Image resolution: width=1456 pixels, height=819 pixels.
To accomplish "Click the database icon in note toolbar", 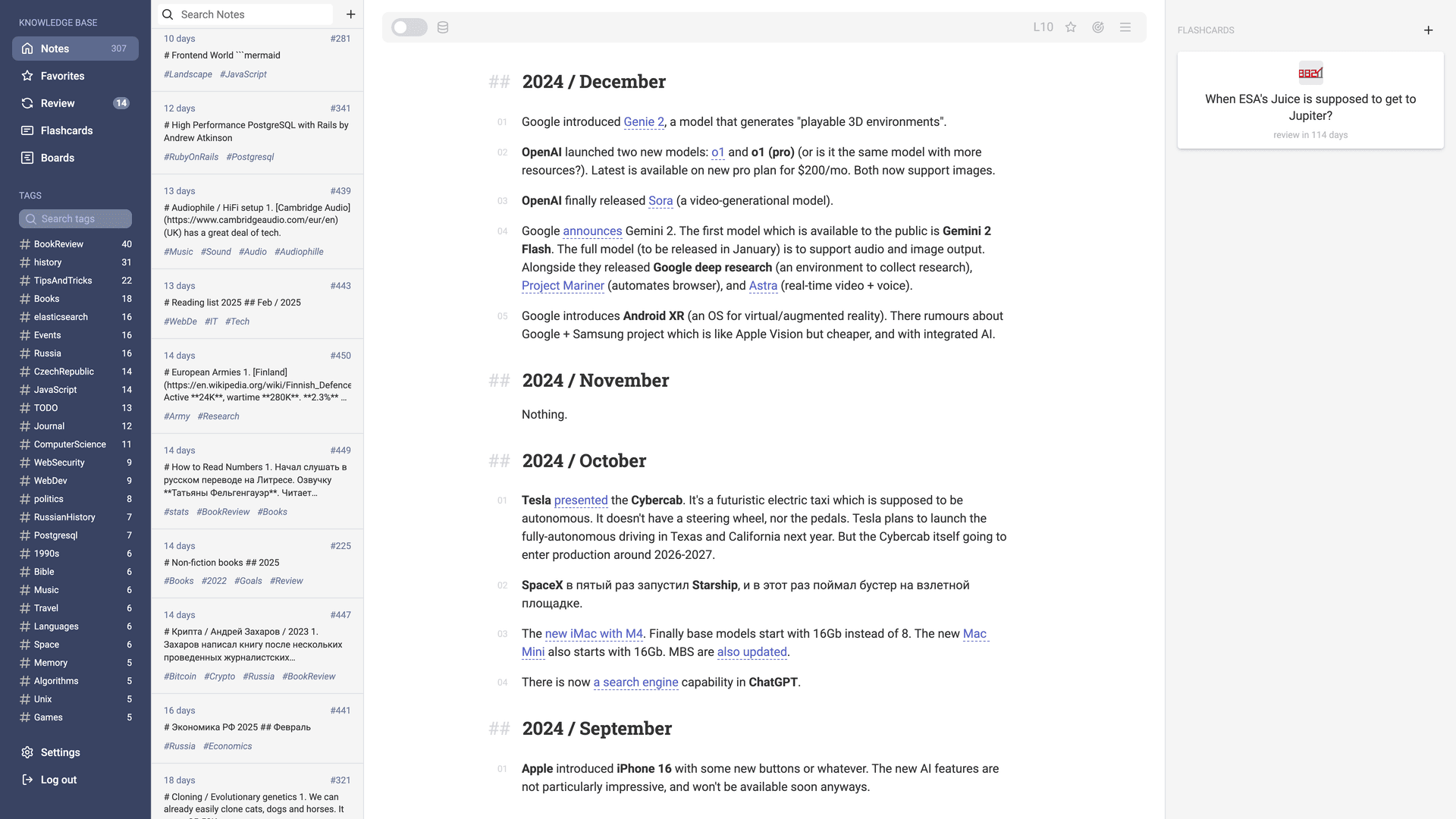I will [443, 27].
